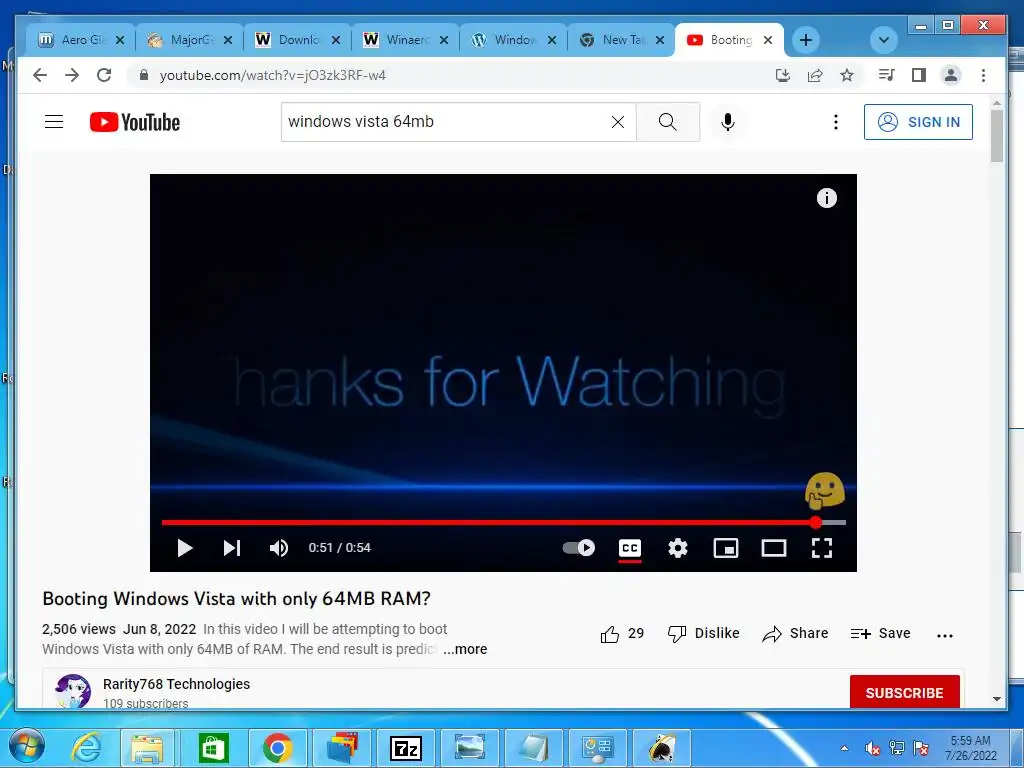
Task: Open Windows Explorer folder on taskbar
Action: pos(148,748)
